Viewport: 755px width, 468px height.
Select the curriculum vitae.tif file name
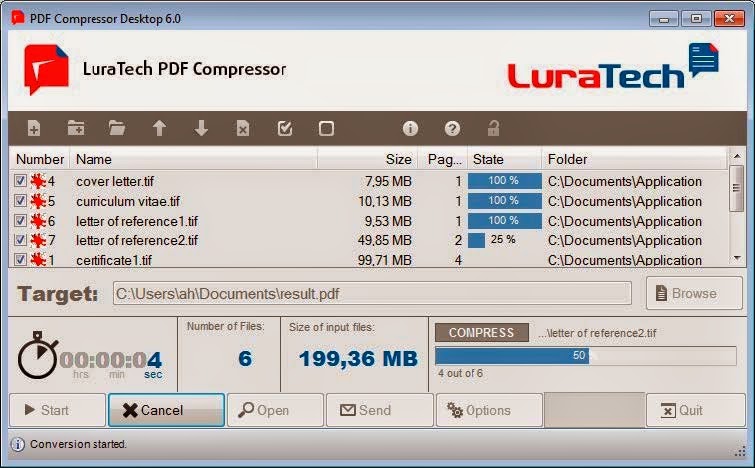click(x=128, y=201)
